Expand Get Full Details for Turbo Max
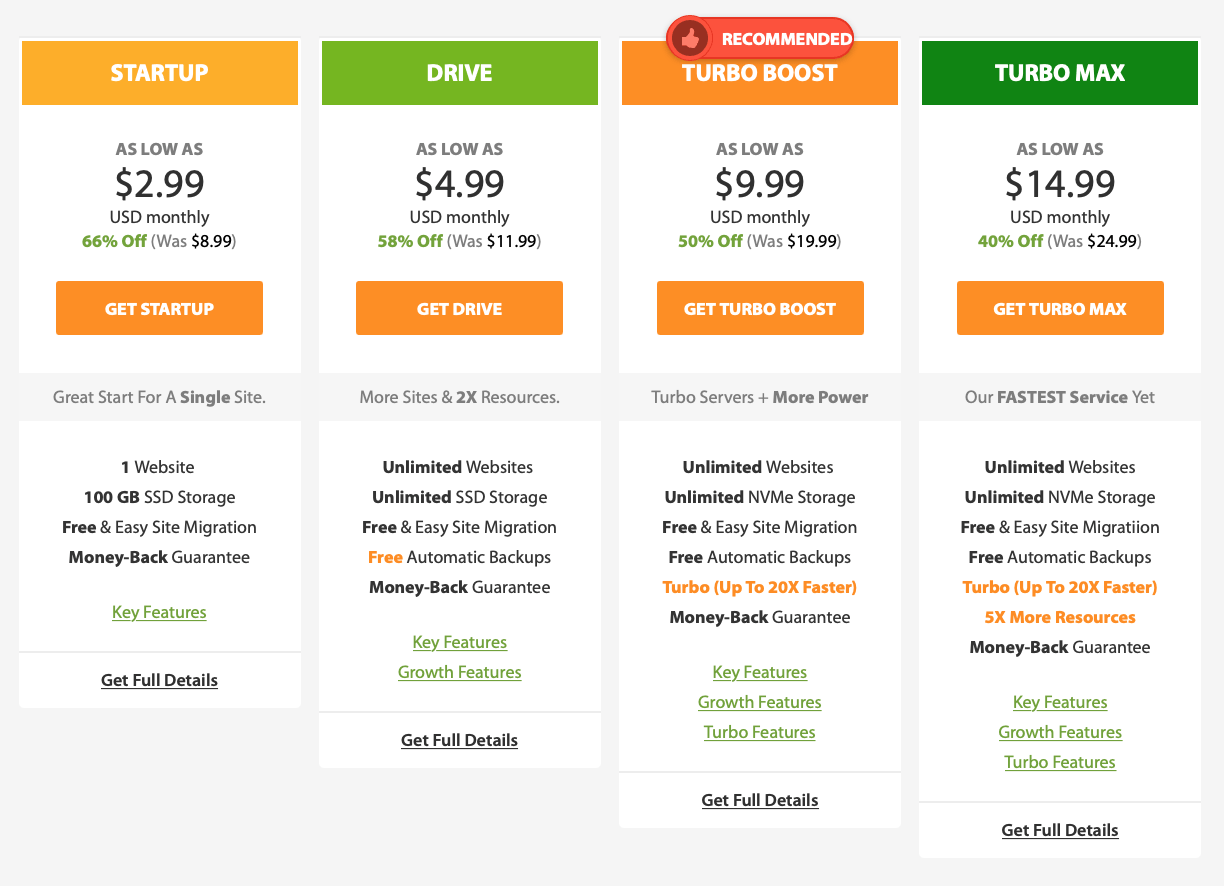The width and height of the screenshot is (1224, 886). click(x=1060, y=829)
